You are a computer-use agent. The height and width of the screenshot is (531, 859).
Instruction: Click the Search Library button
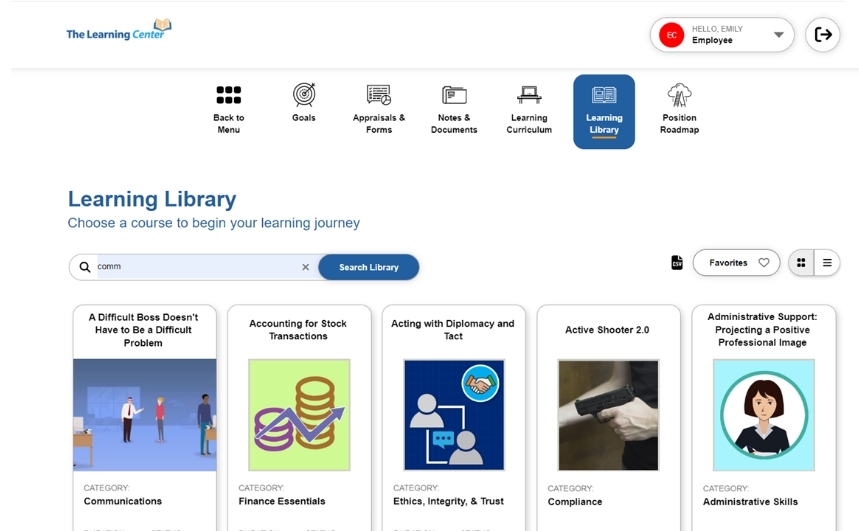coord(368,267)
